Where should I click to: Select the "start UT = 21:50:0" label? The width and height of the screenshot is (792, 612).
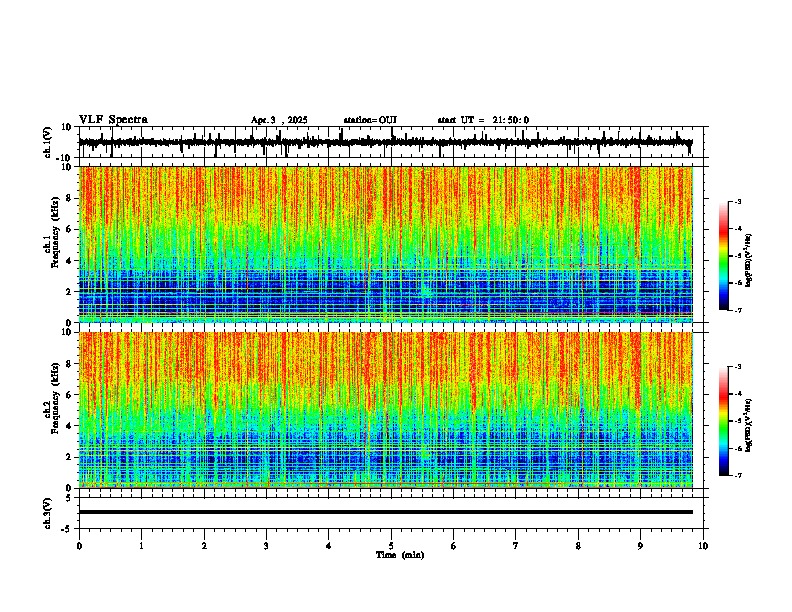[483, 120]
